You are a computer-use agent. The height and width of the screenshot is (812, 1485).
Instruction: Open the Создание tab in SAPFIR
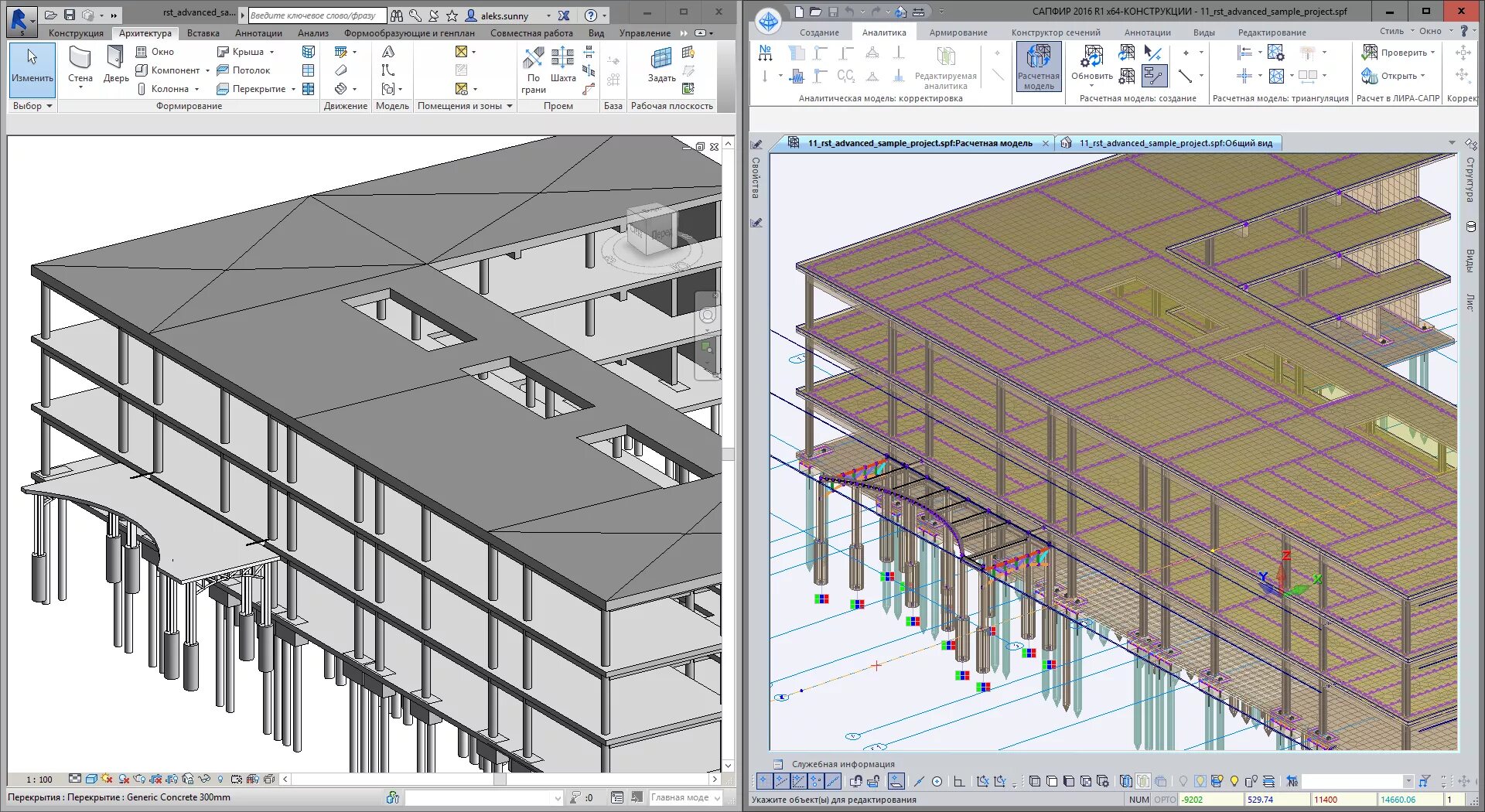coord(819,32)
